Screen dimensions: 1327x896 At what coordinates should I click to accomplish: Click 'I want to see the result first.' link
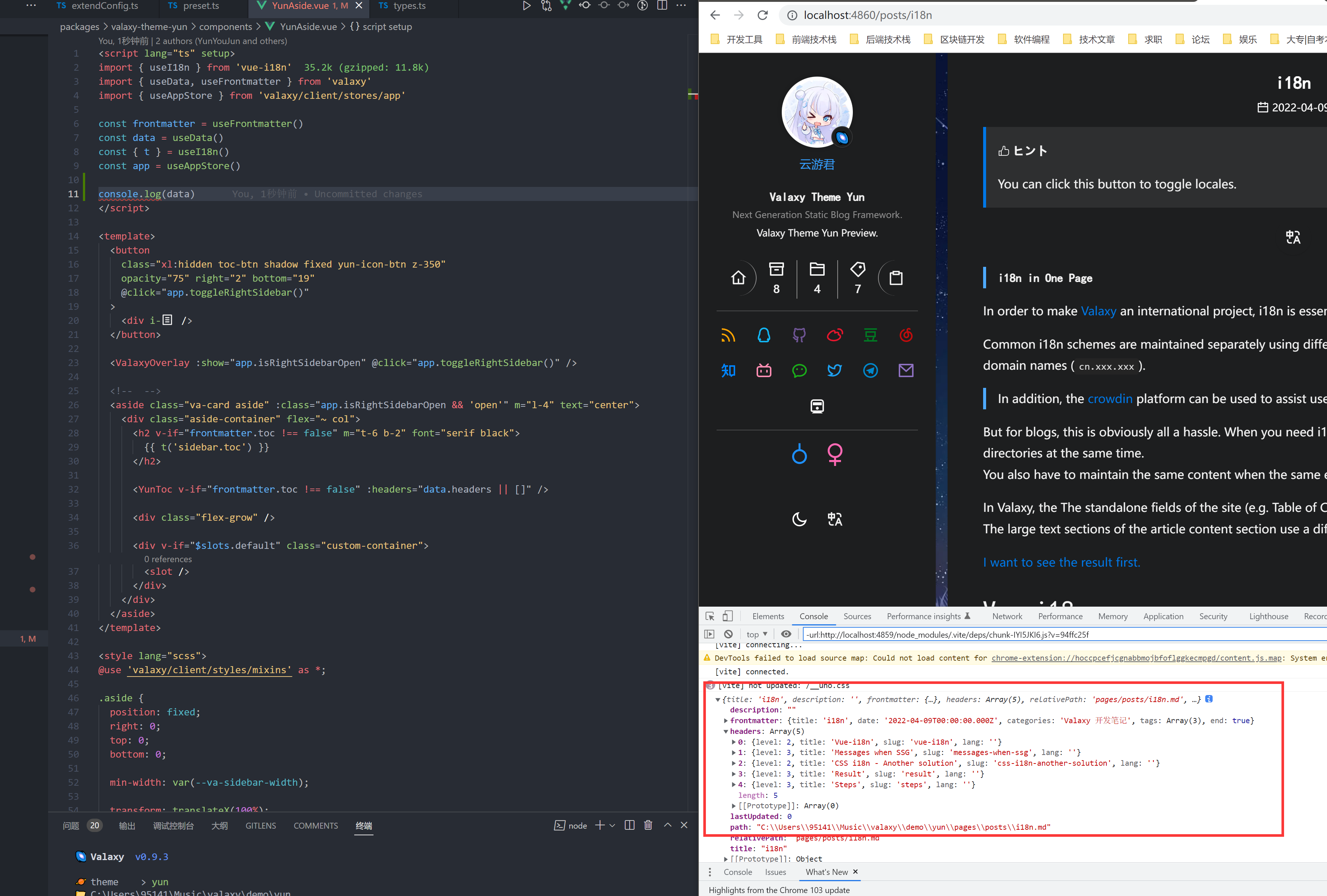(1061, 562)
